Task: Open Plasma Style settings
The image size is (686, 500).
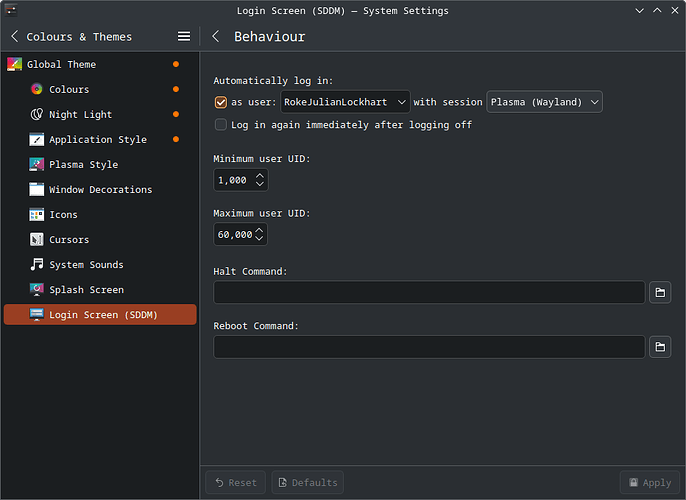Action: tap(100, 164)
